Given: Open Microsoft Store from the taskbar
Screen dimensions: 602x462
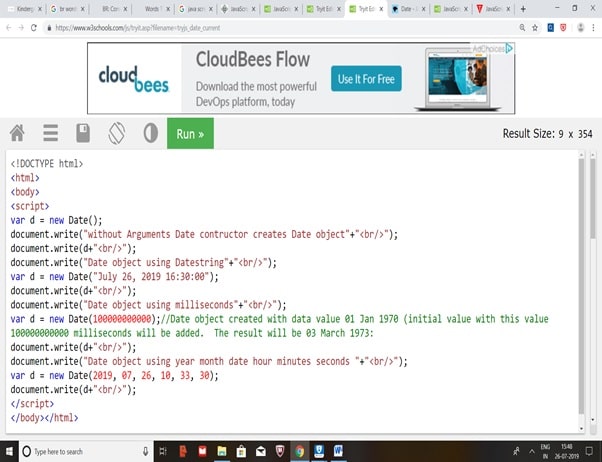Looking at the screenshot, I should pyautogui.click(x=241, y=451).
